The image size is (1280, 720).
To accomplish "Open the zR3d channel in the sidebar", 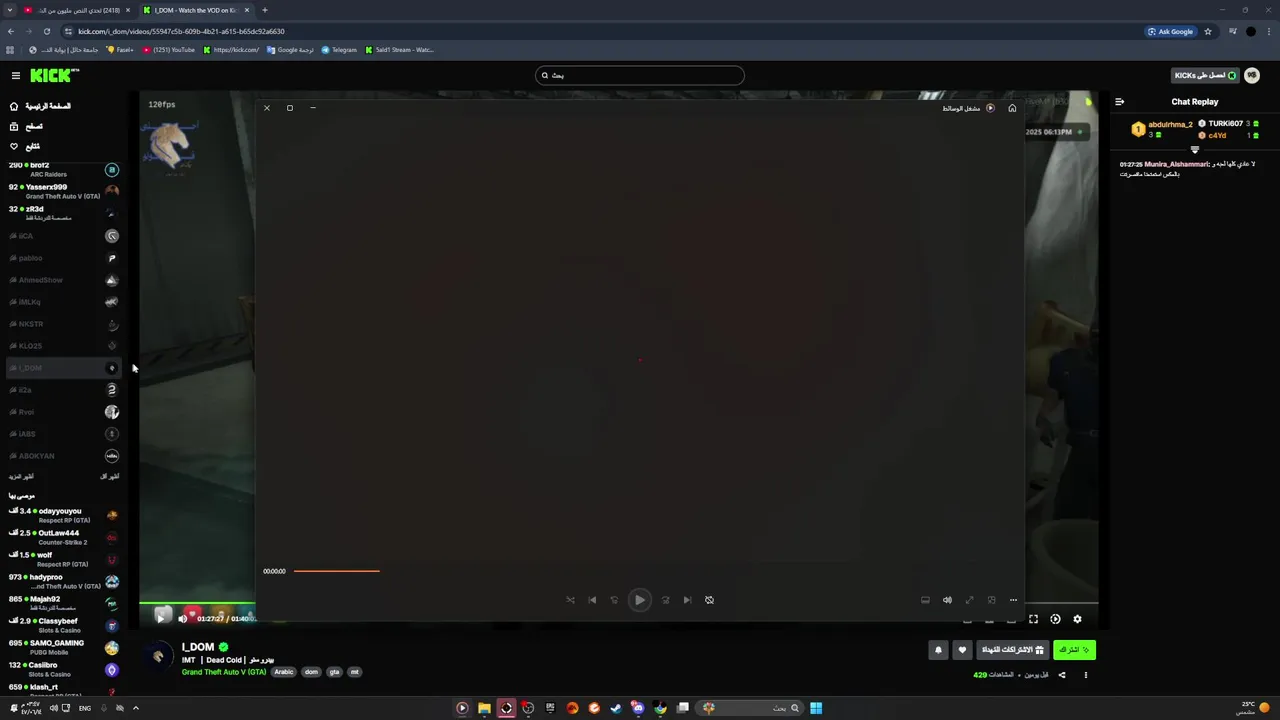I will point(64,213).
